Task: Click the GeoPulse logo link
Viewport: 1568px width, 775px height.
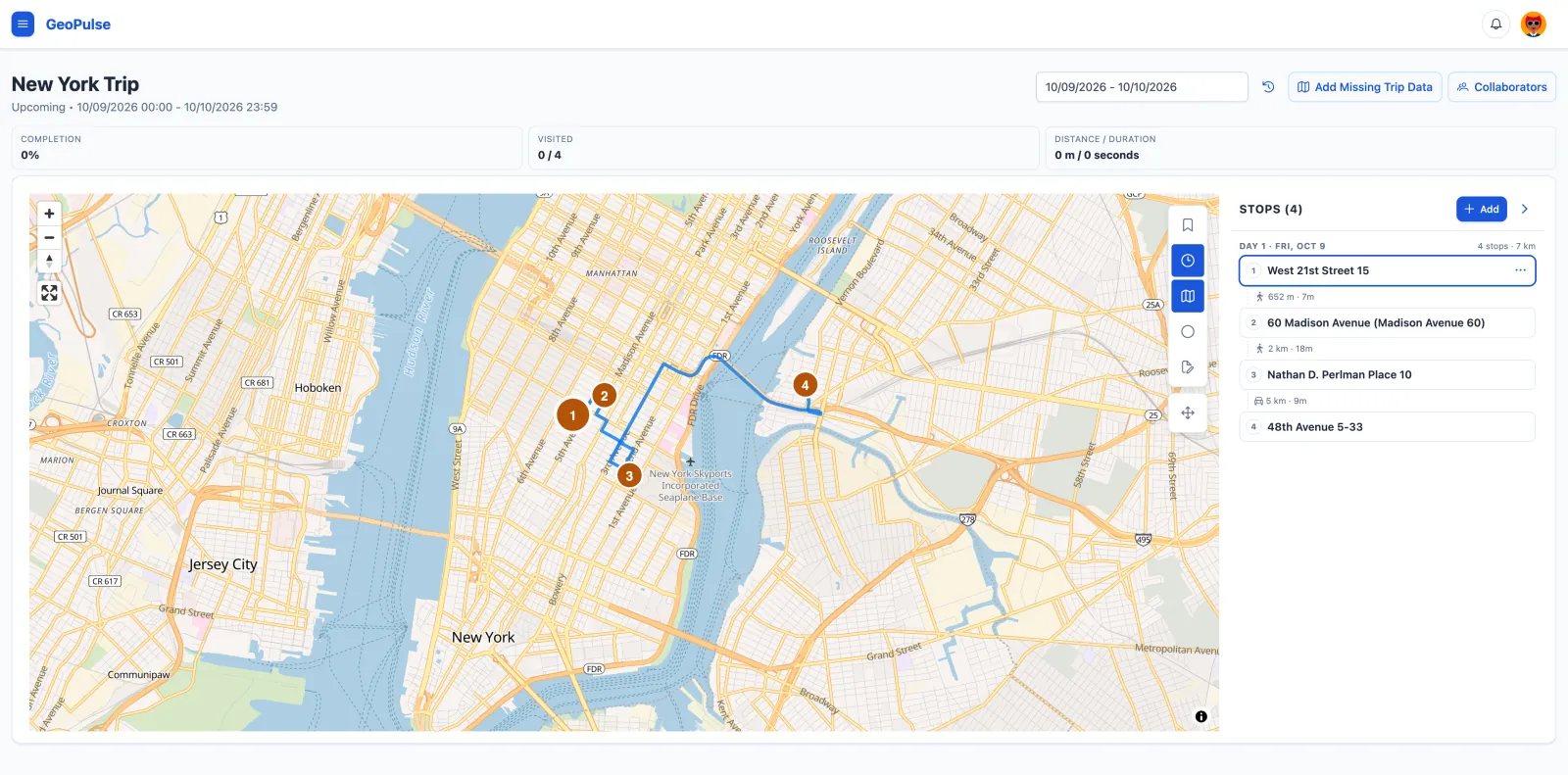Action: pyautogui.click(x=78, y=24)
